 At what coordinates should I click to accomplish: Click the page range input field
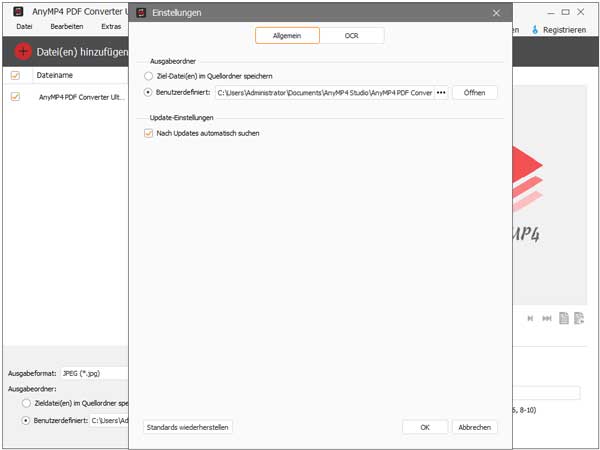click(x=546, y=393)
